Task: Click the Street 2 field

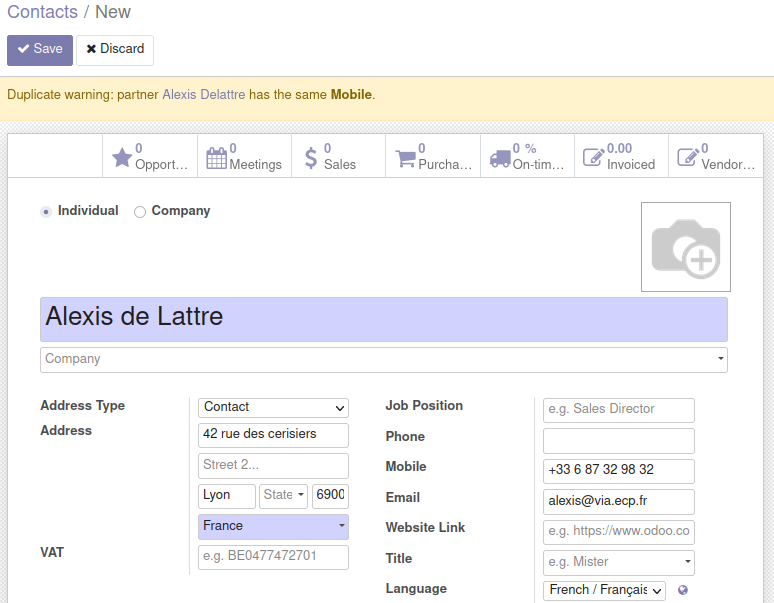Action: coord(273,466)
